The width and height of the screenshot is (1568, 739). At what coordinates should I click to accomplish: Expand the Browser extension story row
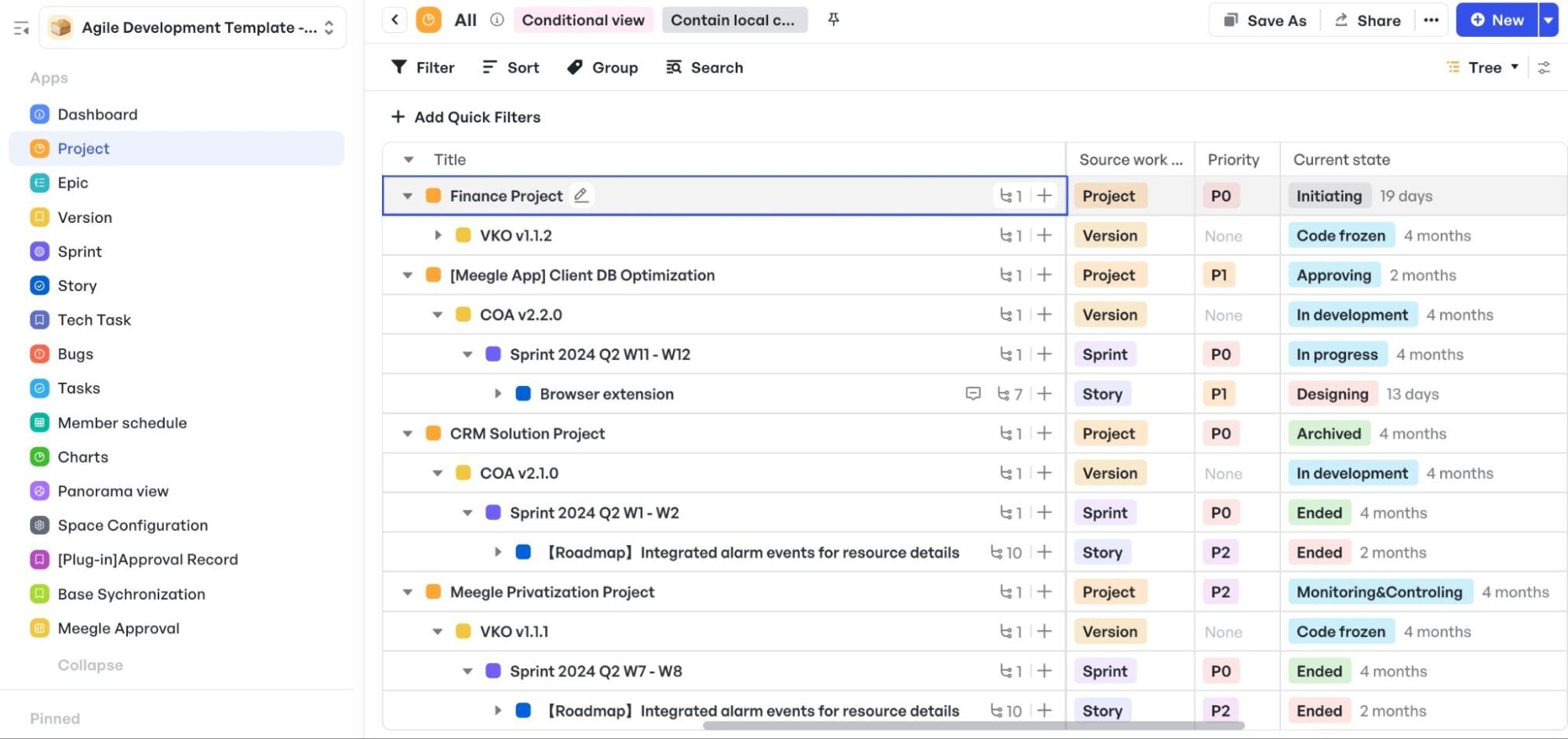(x=497, y=394)
